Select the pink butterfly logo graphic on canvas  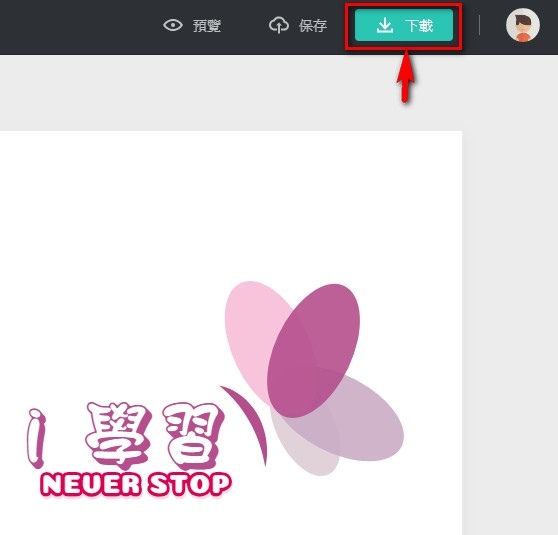(312, 378)
